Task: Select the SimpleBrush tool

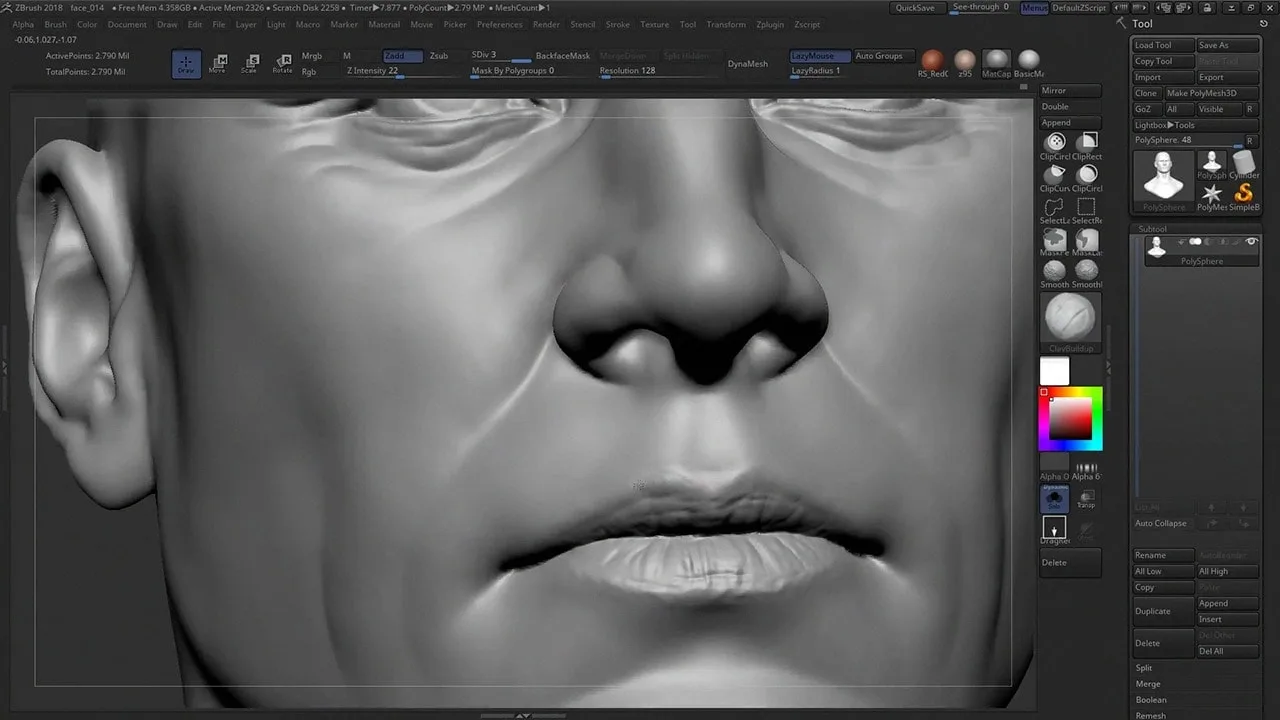Action: point(1245,196)
